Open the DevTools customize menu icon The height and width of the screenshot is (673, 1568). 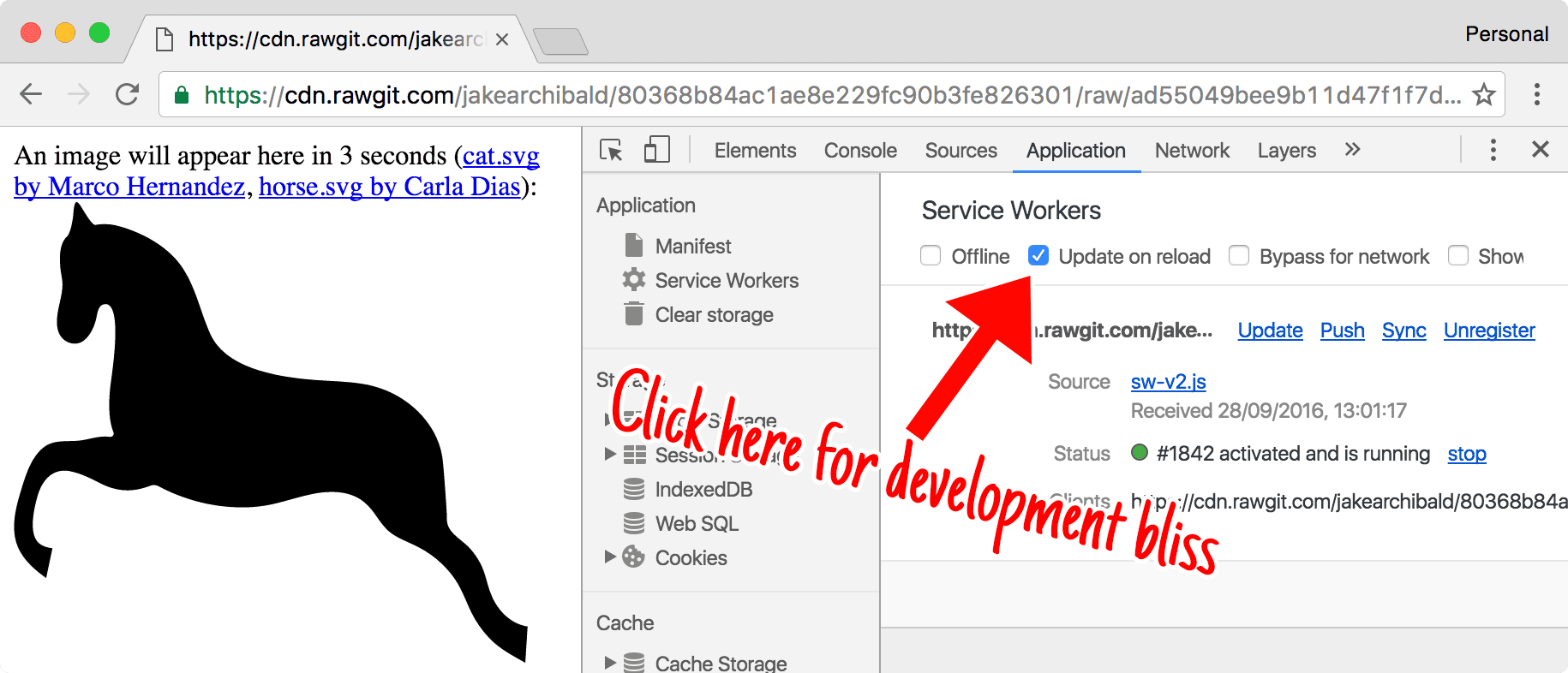point(1493,150)
